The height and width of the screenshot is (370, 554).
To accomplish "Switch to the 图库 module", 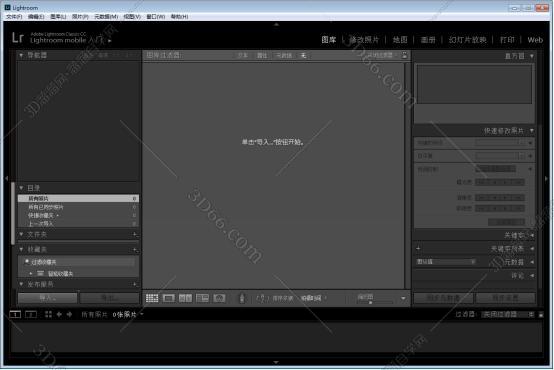I will point(329,40).
